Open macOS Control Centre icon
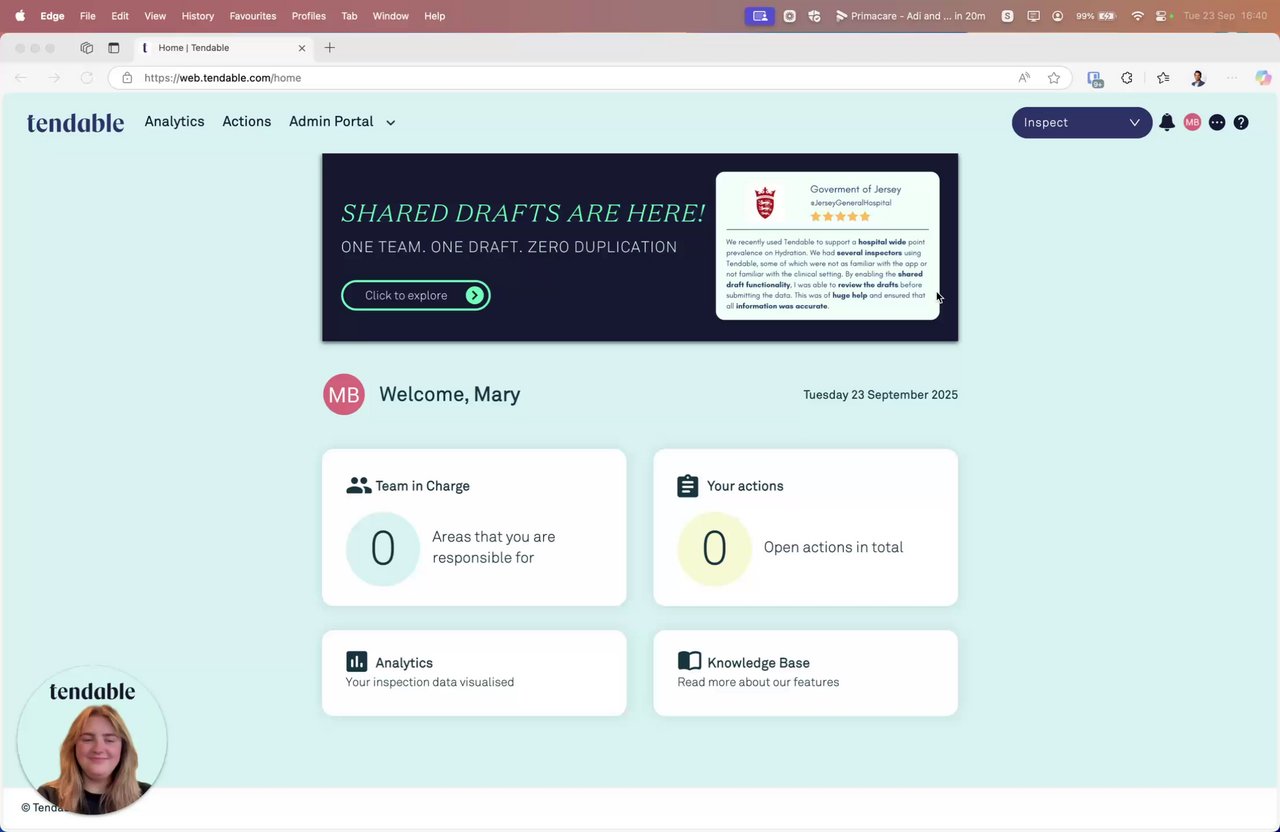 pyautogui.click(x=1162, y=16)
